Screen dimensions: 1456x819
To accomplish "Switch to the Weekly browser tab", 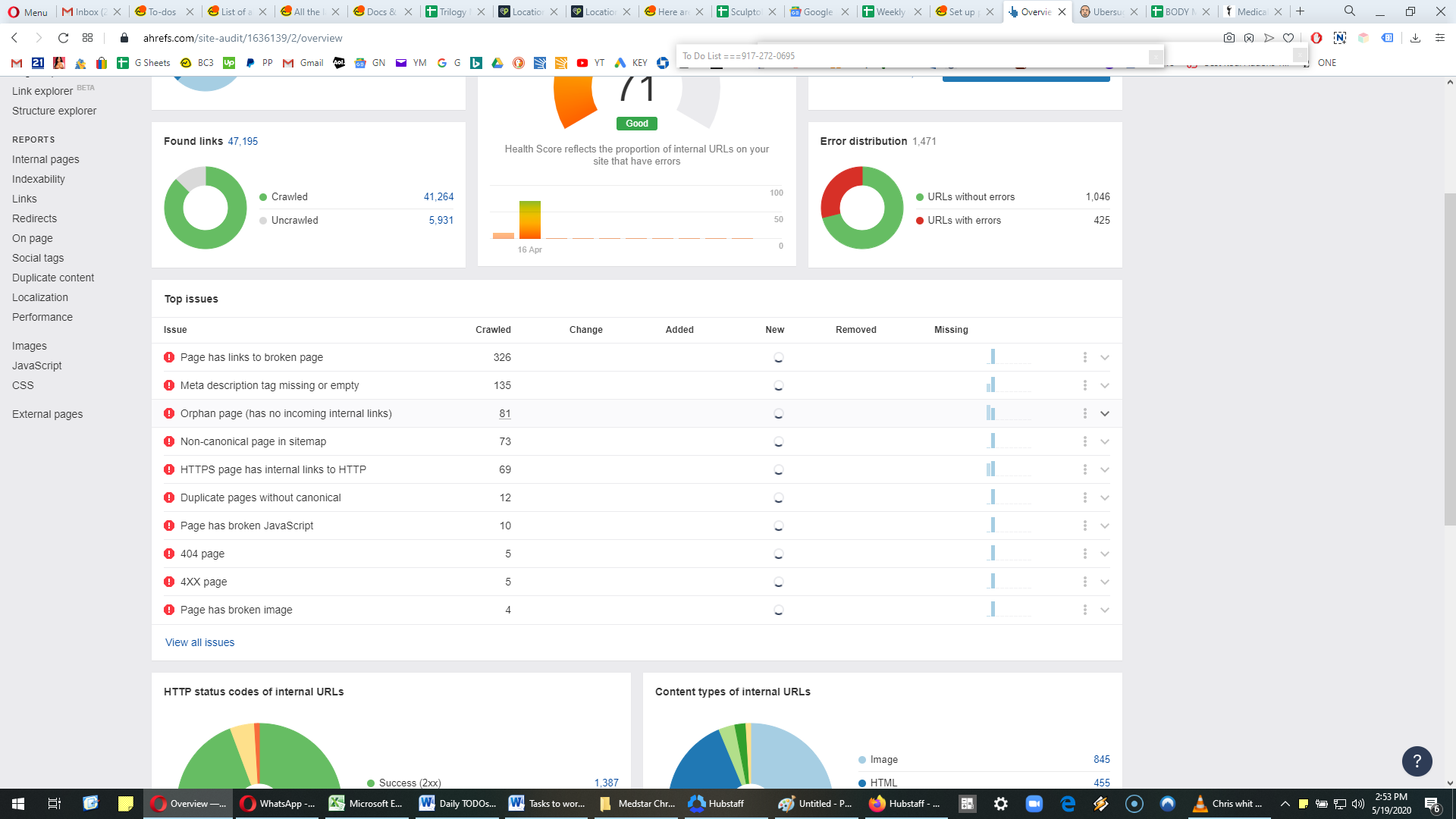I will click(892, 11).
